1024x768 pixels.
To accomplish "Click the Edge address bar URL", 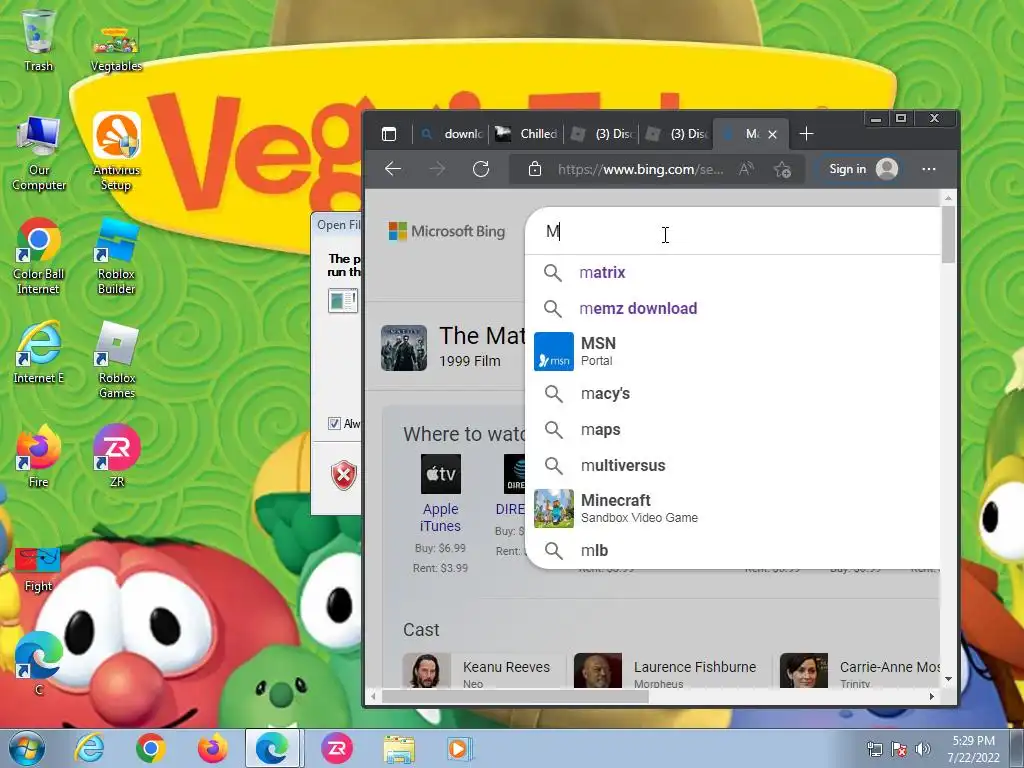I will click(x=640, y=170).
